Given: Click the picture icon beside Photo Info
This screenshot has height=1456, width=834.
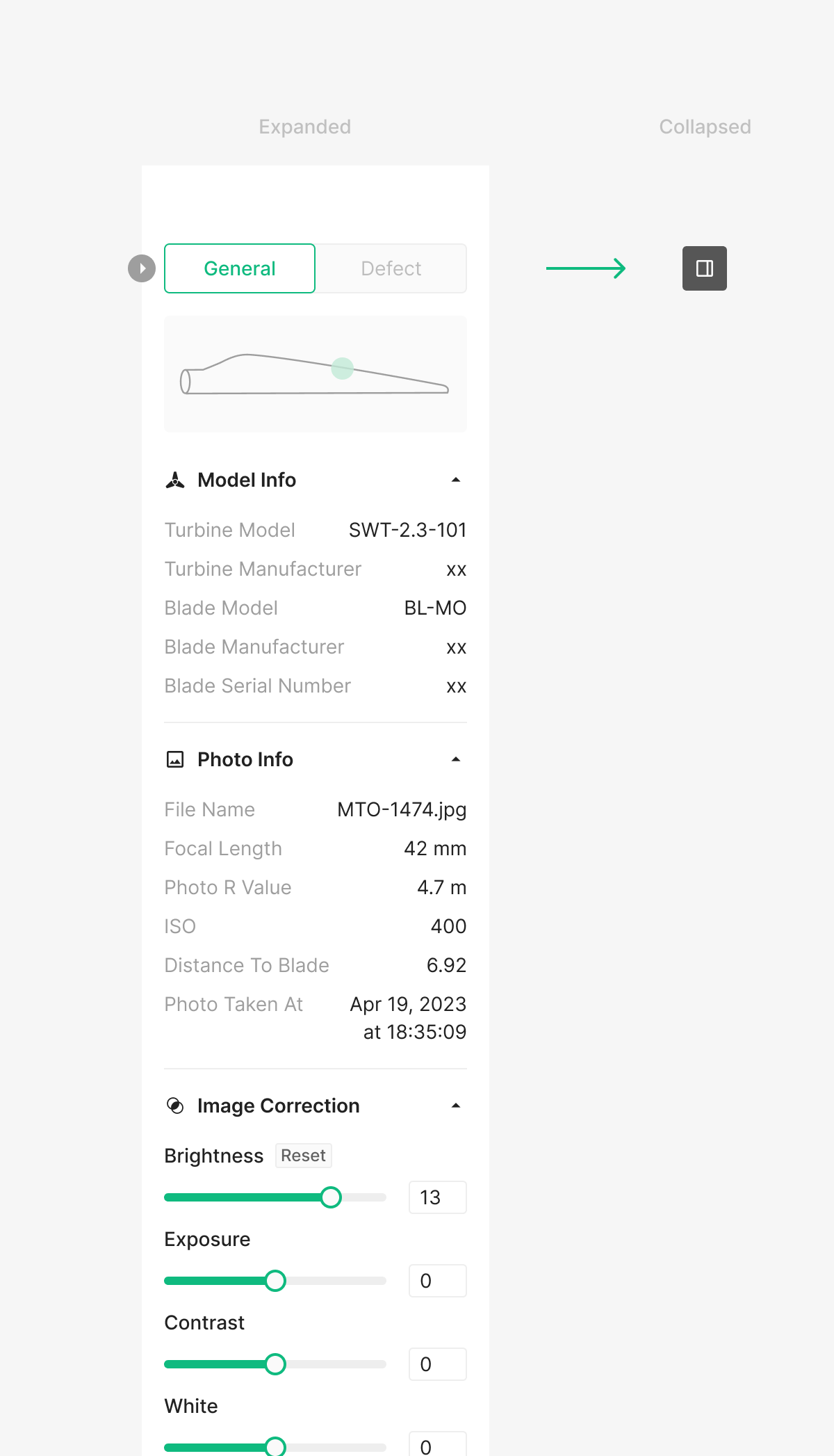Looking at the screenshot, I should point(175,759).
